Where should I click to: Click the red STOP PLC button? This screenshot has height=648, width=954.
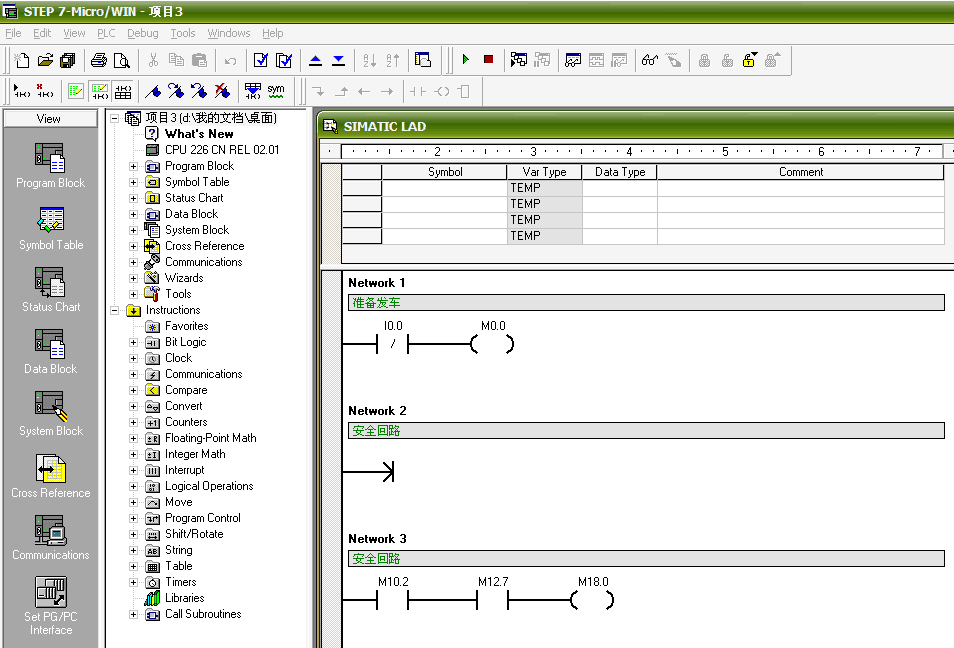(488, 60)
